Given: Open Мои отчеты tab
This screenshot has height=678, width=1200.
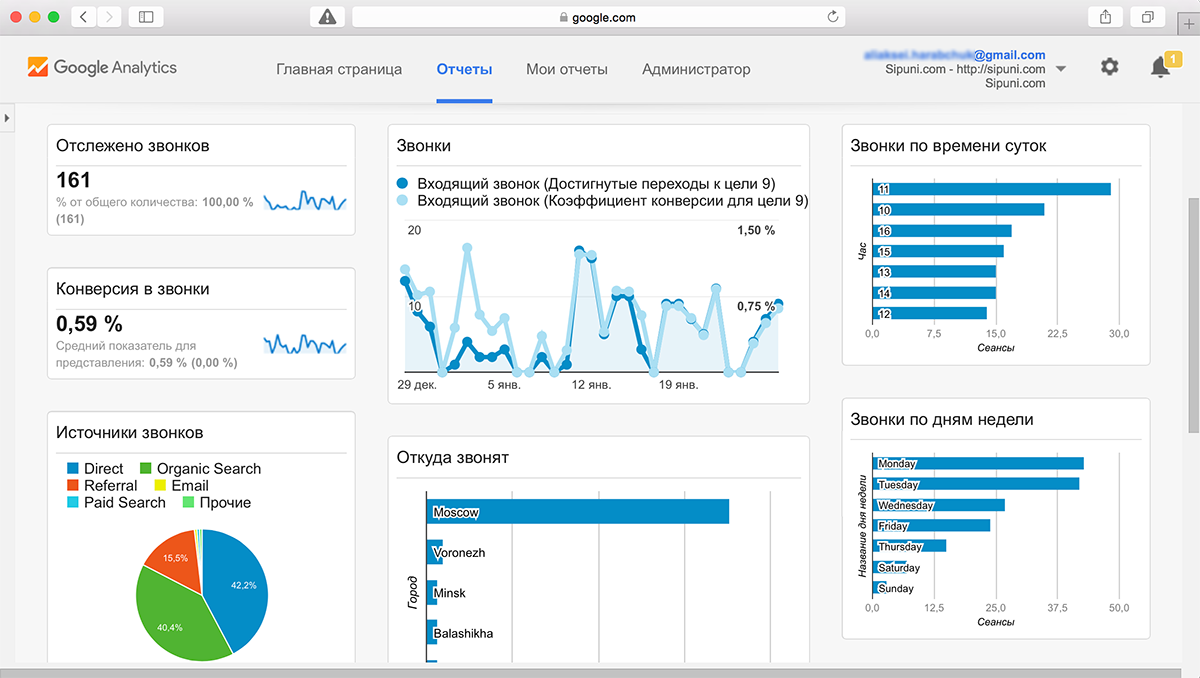Looking at the screenshot, I should (x=567, y=69).
